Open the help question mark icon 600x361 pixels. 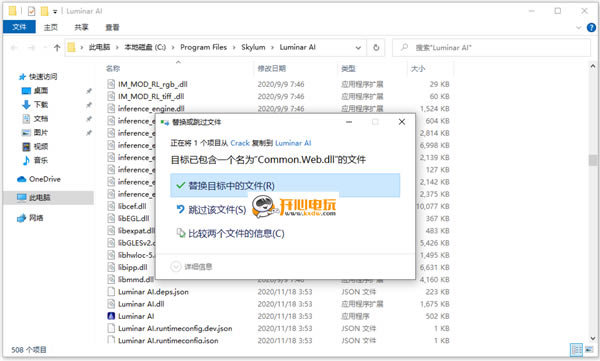coord(591,28)
